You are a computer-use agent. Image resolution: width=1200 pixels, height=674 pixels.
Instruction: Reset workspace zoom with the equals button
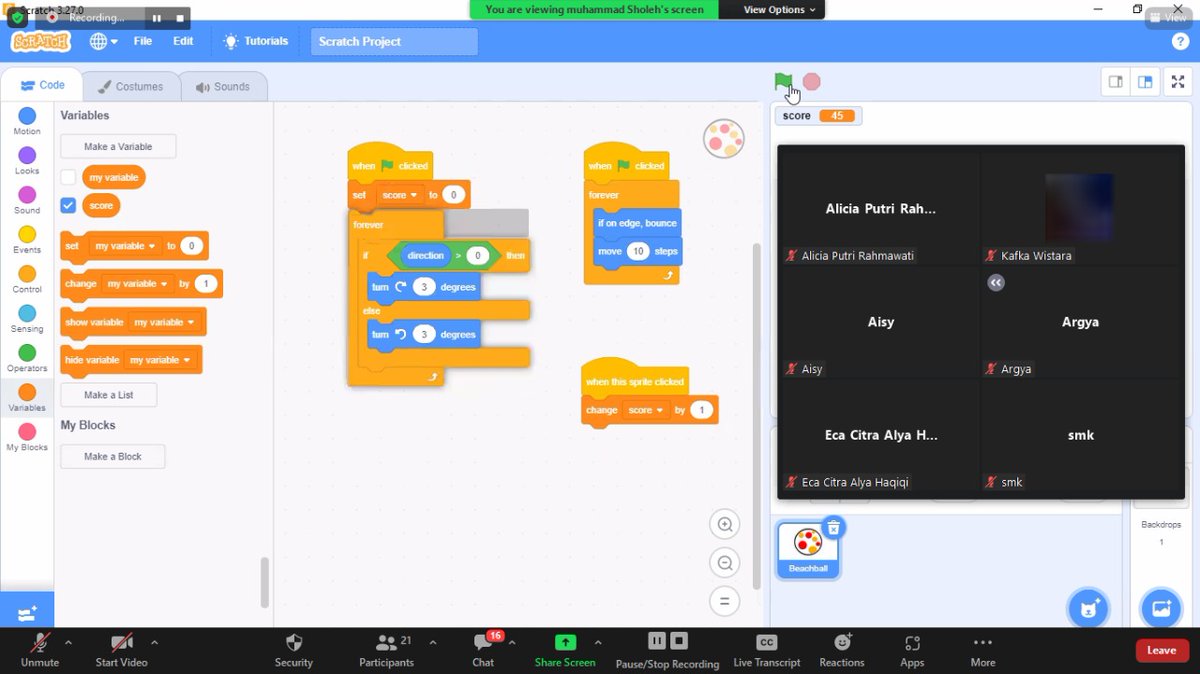point(725,600)
